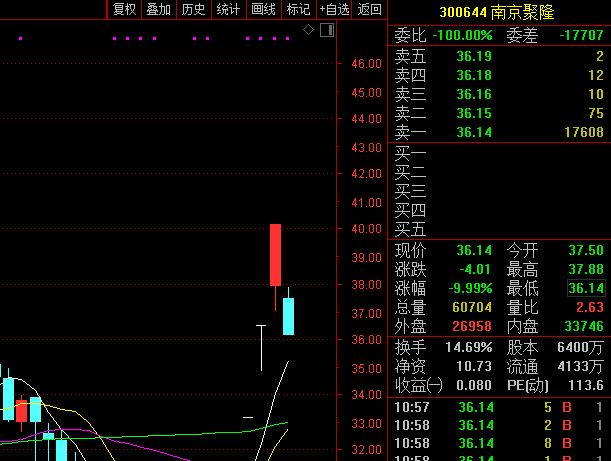Screen dimensions: 611x461
Task: Open the 统计 statistics tool
Action: click(x=228, y=9)
